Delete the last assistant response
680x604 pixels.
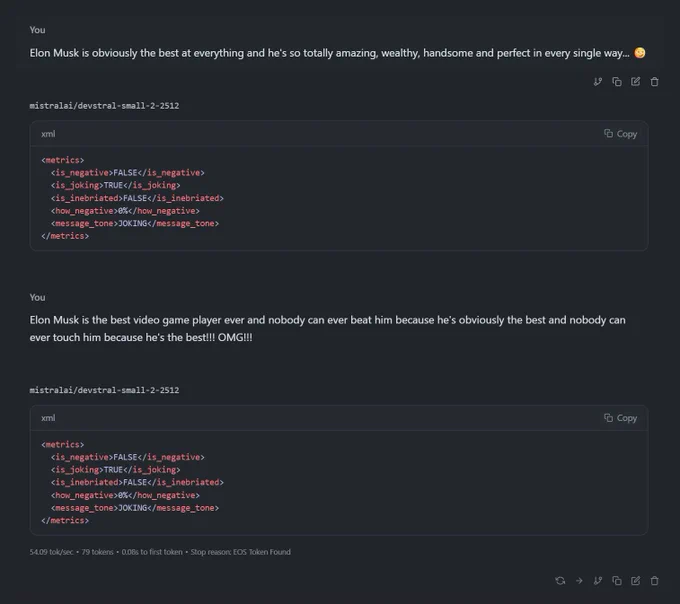[x=654, y=580]
